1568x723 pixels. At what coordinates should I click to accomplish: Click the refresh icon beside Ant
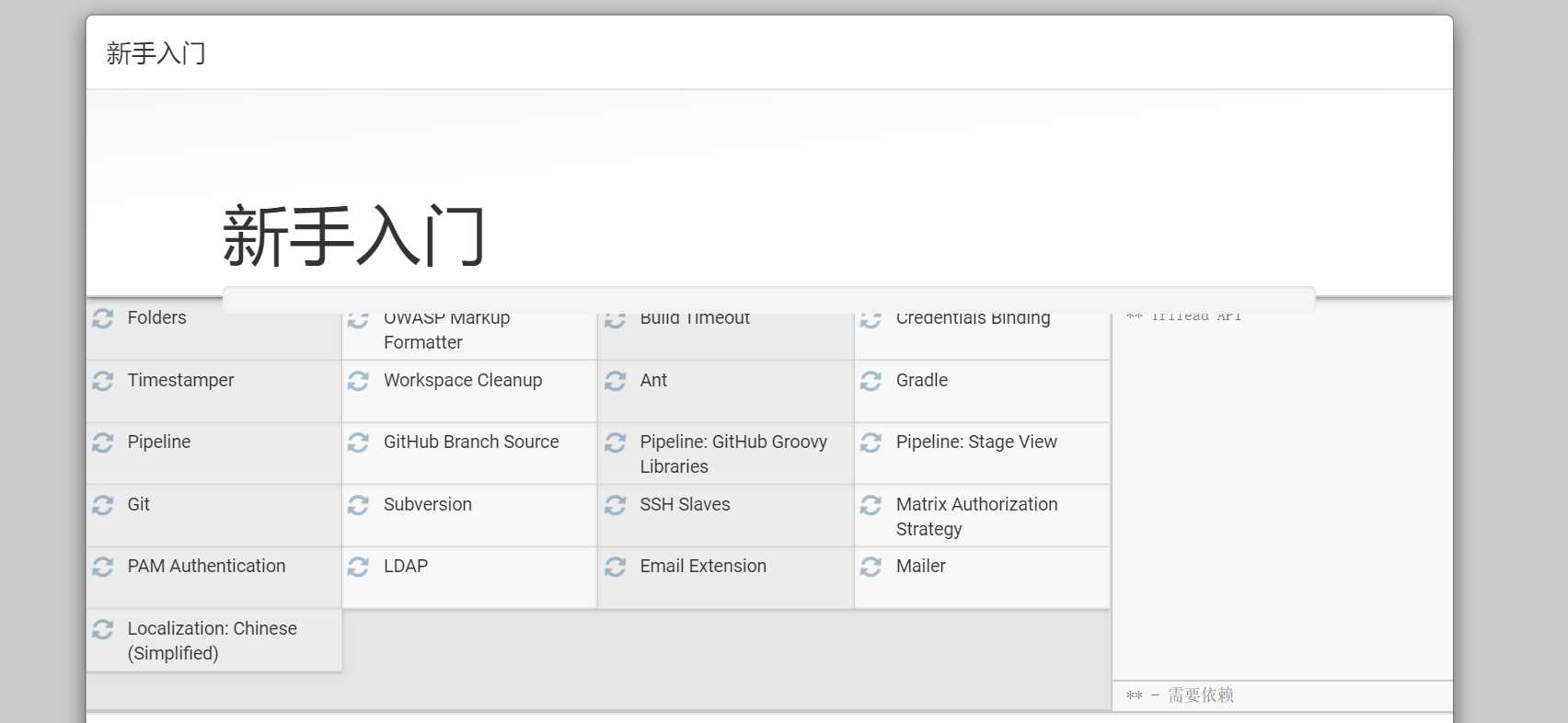(x=616, y=381)
